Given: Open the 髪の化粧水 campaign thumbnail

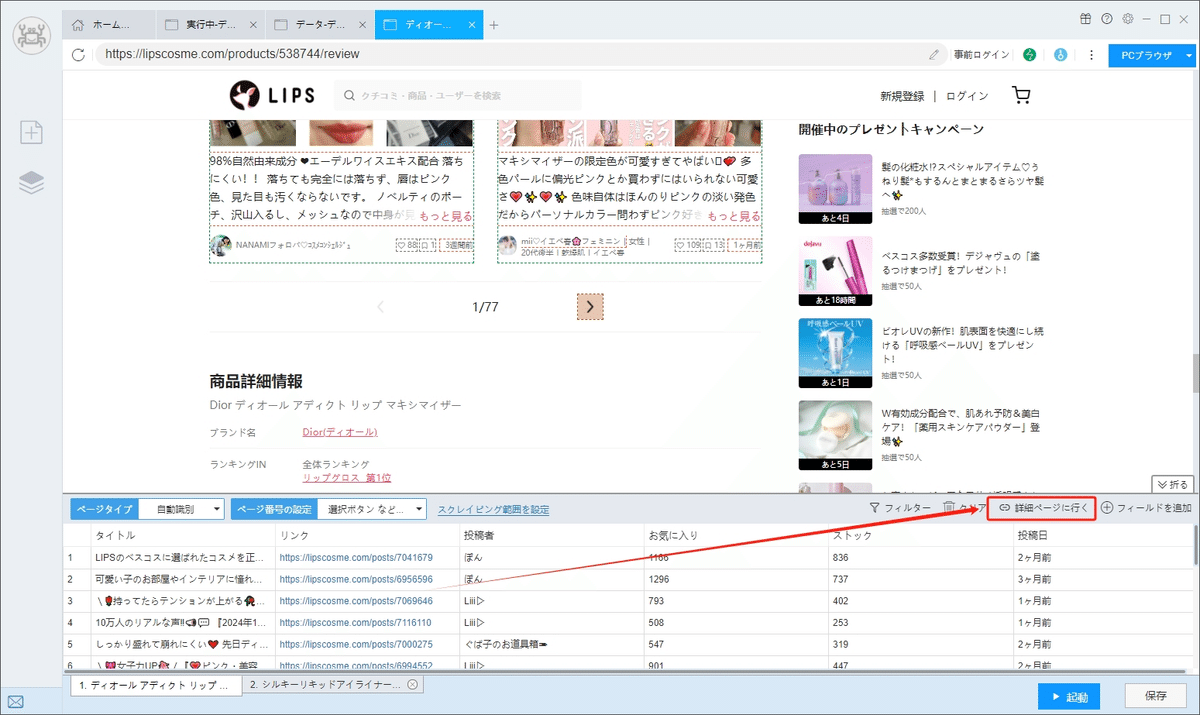Looking at the screenshot, I should [x=835, y=189].
